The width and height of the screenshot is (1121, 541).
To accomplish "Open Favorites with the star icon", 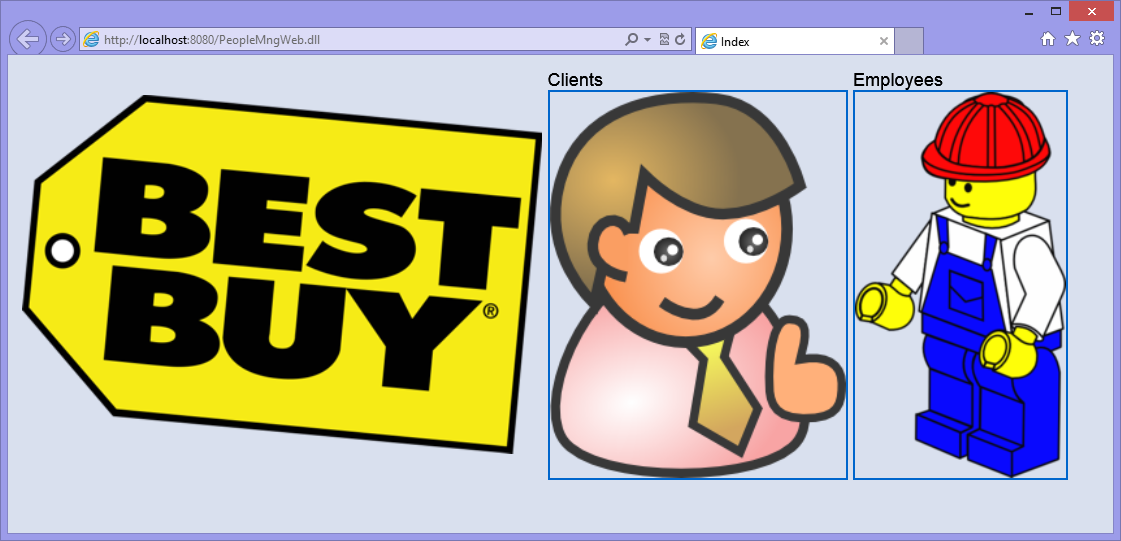I will point(1072,39).
